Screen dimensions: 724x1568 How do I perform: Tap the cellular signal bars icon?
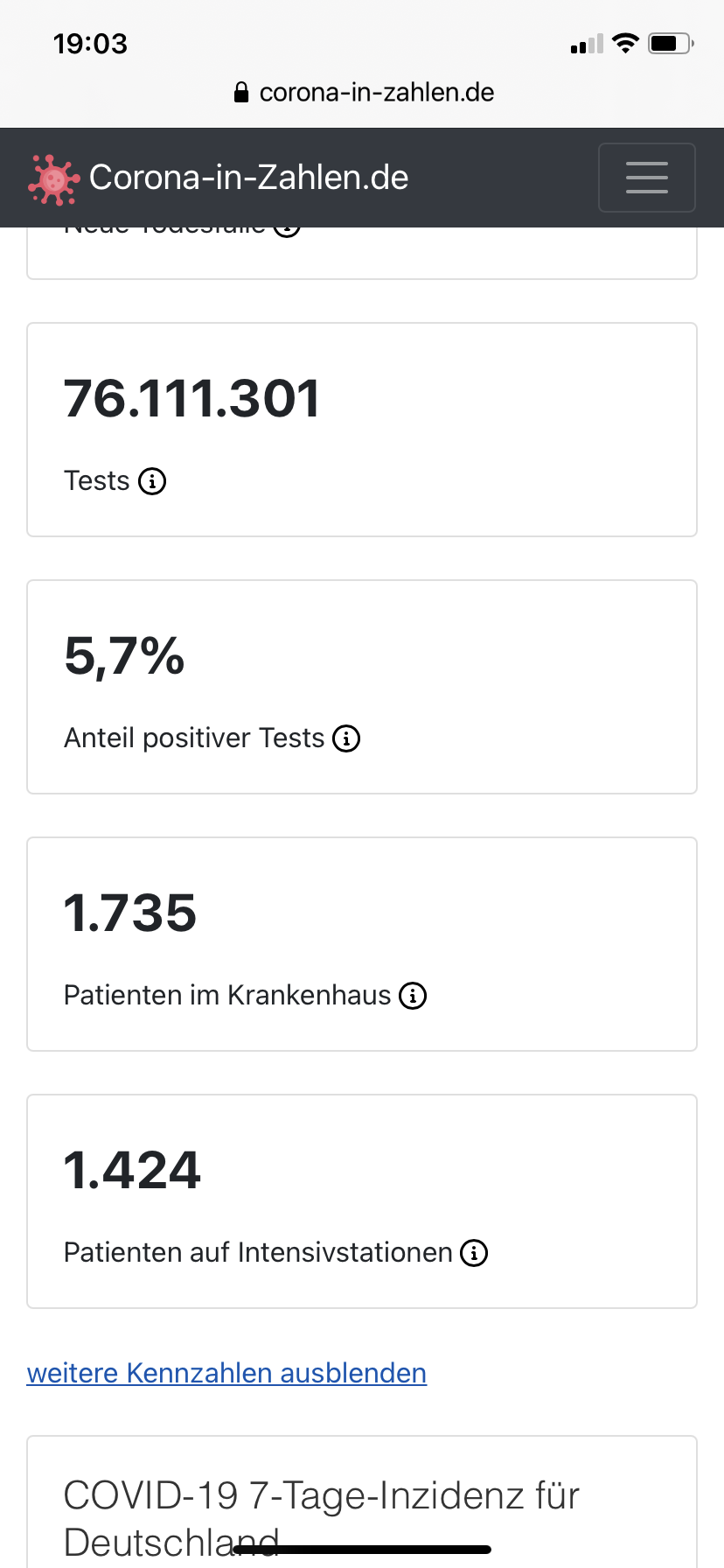click(587, 44)
